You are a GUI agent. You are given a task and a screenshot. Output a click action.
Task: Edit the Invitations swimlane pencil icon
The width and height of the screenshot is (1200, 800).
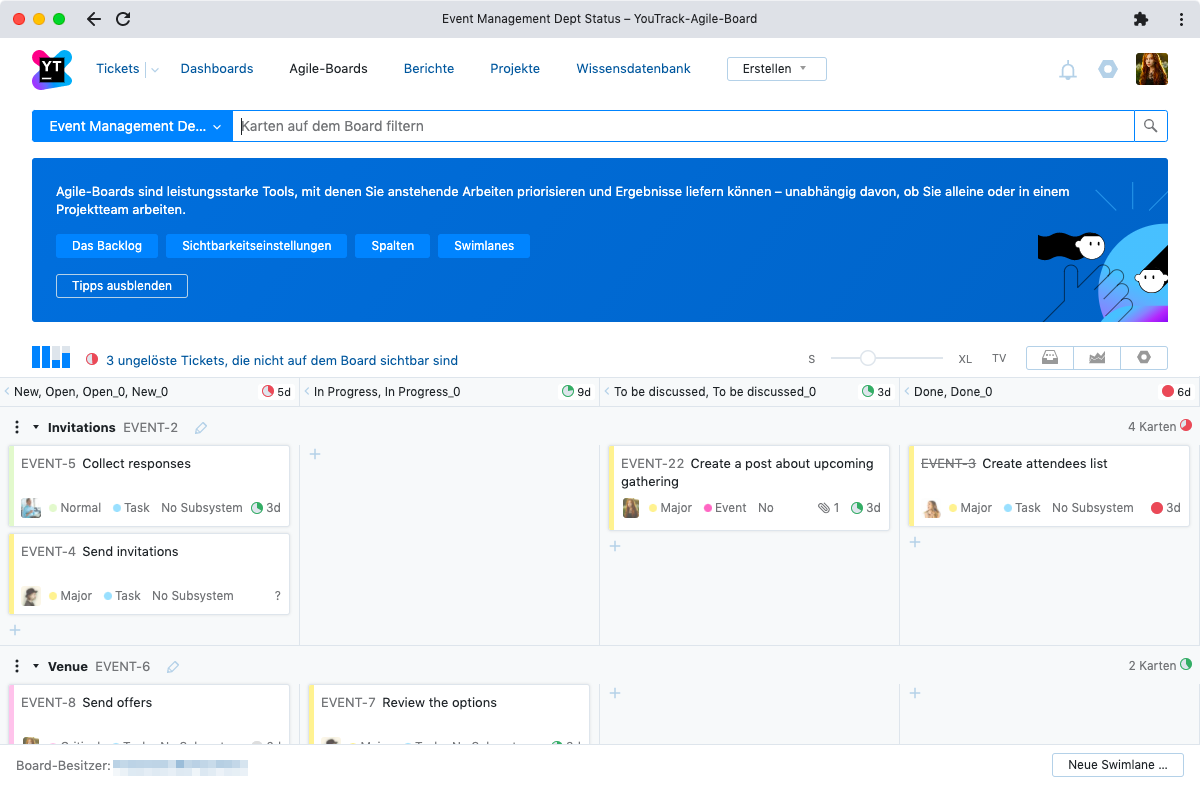point(201,428)
